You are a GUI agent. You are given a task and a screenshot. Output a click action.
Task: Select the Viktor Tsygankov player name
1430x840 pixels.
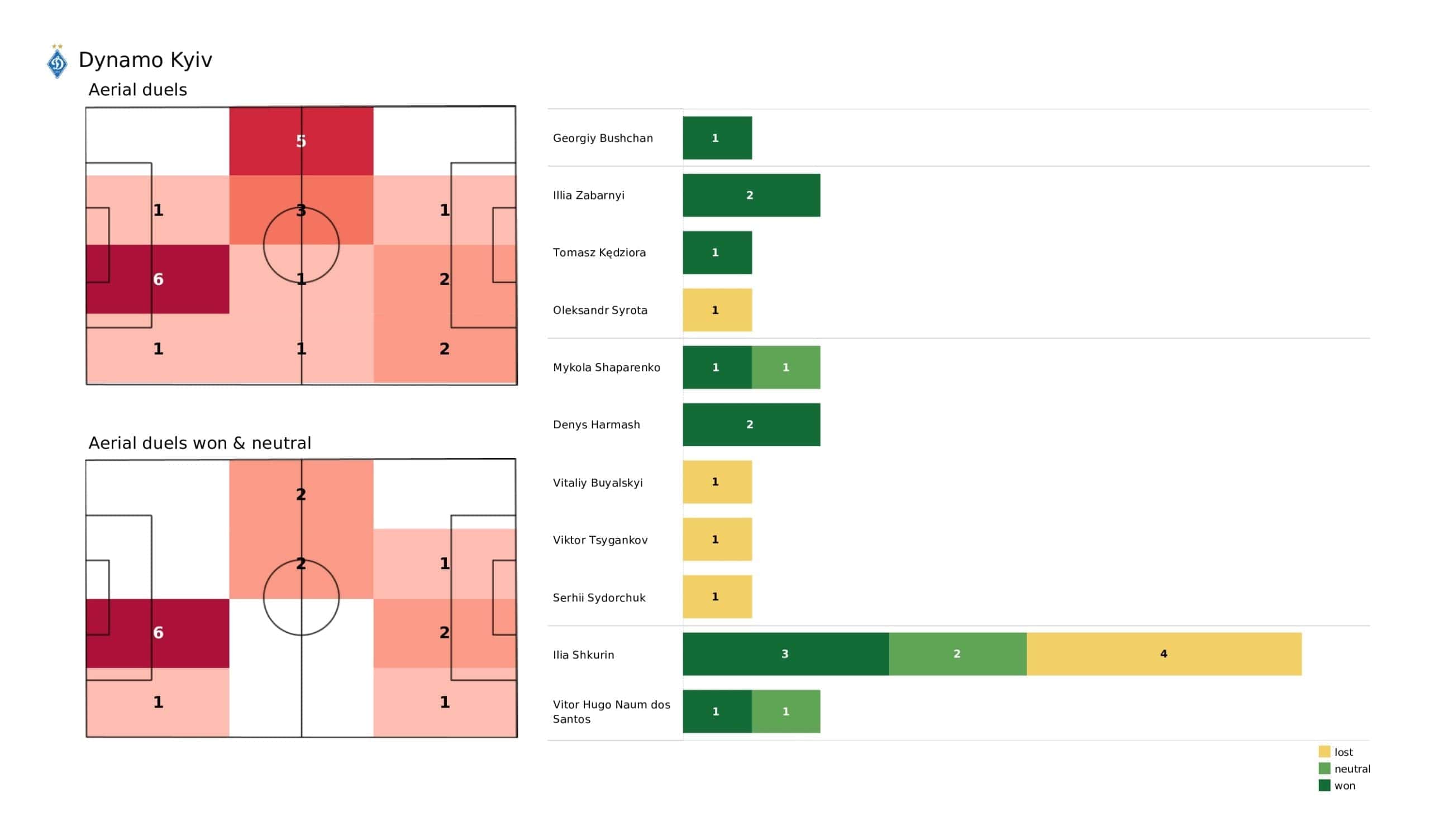[600, 540]
